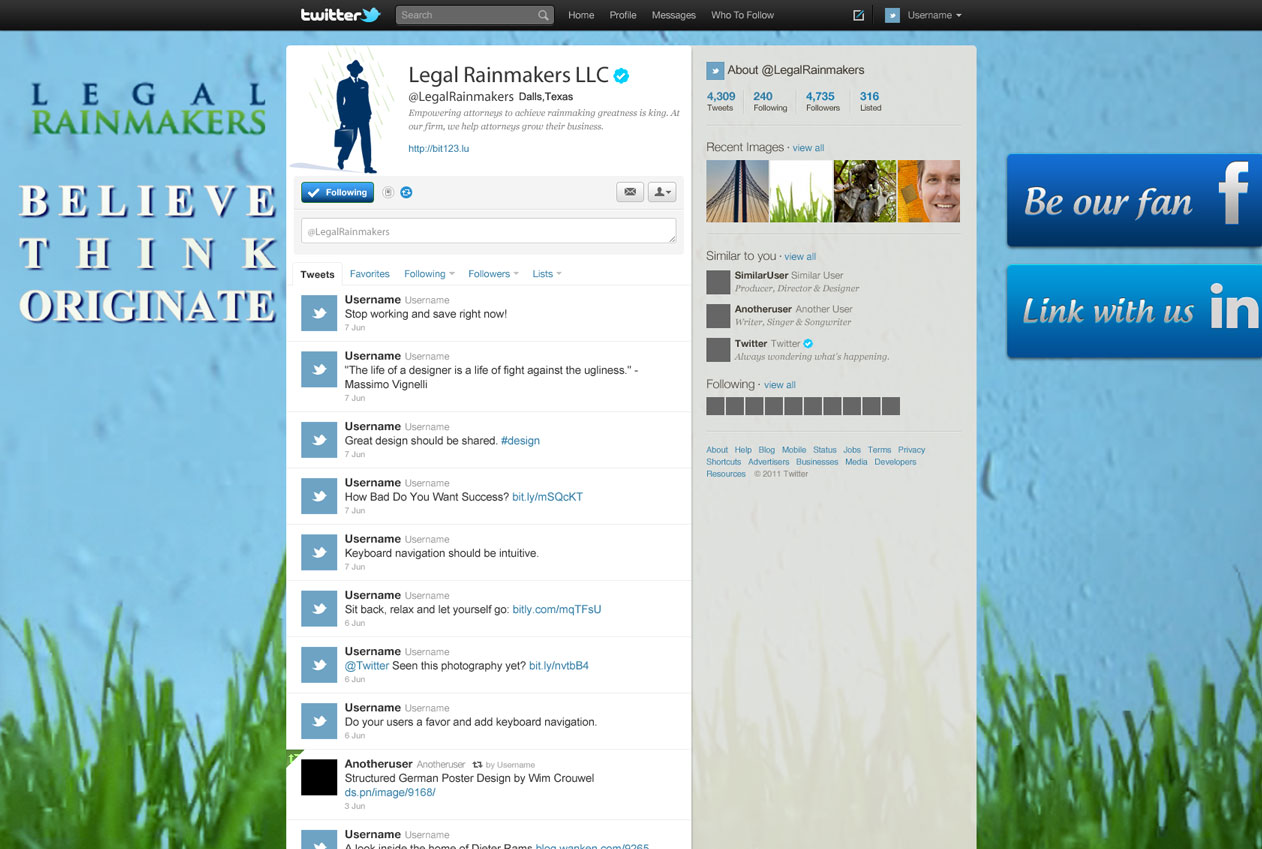Open Messages in the top navigation

coord(673,15)
